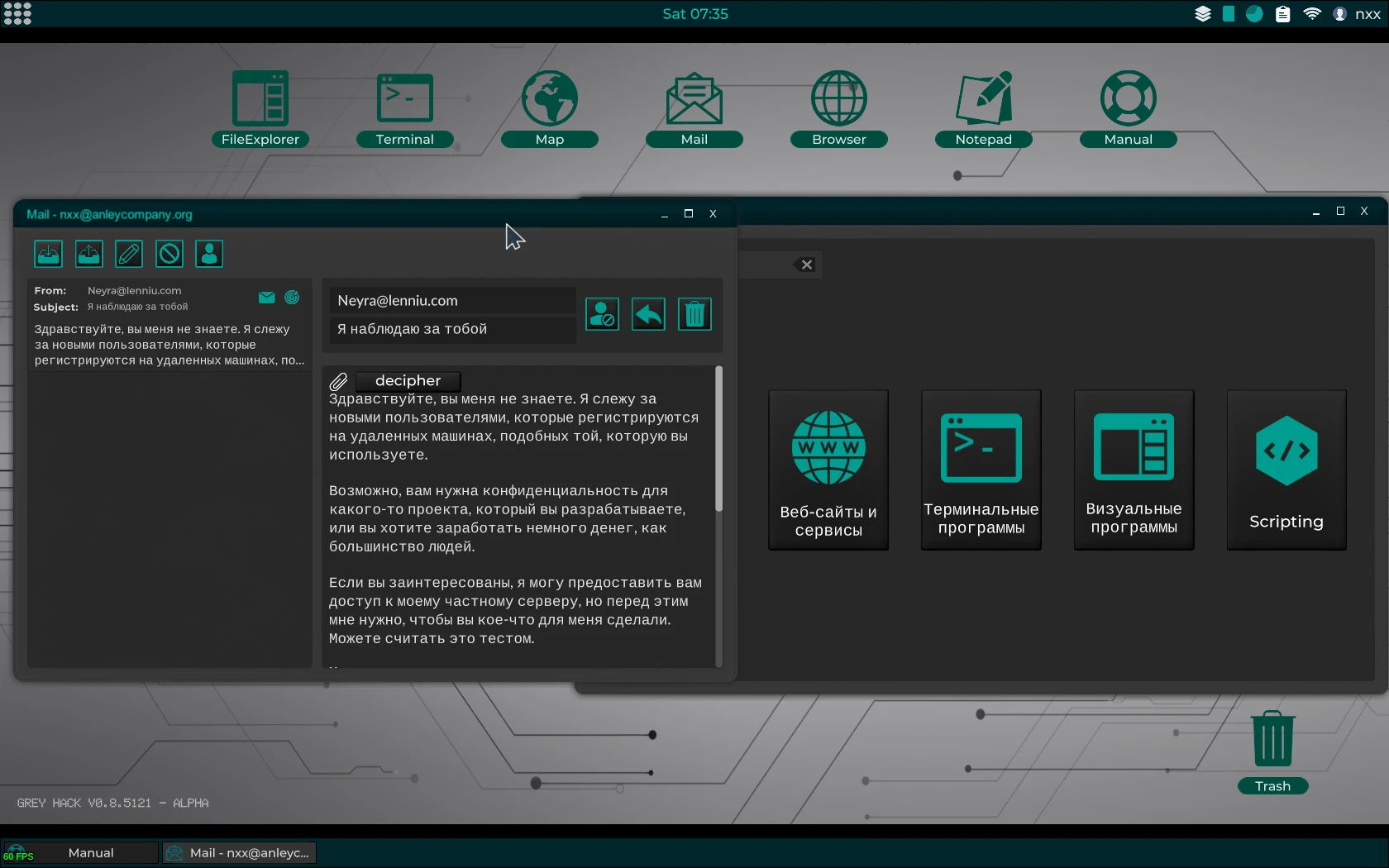1389x868 pixels.
Task: Mark the message as spam
Action: click(169, 254)
